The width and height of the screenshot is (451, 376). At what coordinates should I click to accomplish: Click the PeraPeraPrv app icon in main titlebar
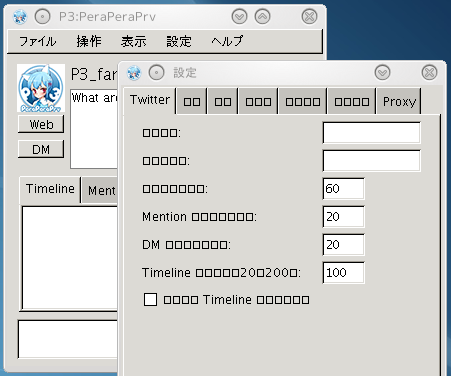tap(20, 17)
